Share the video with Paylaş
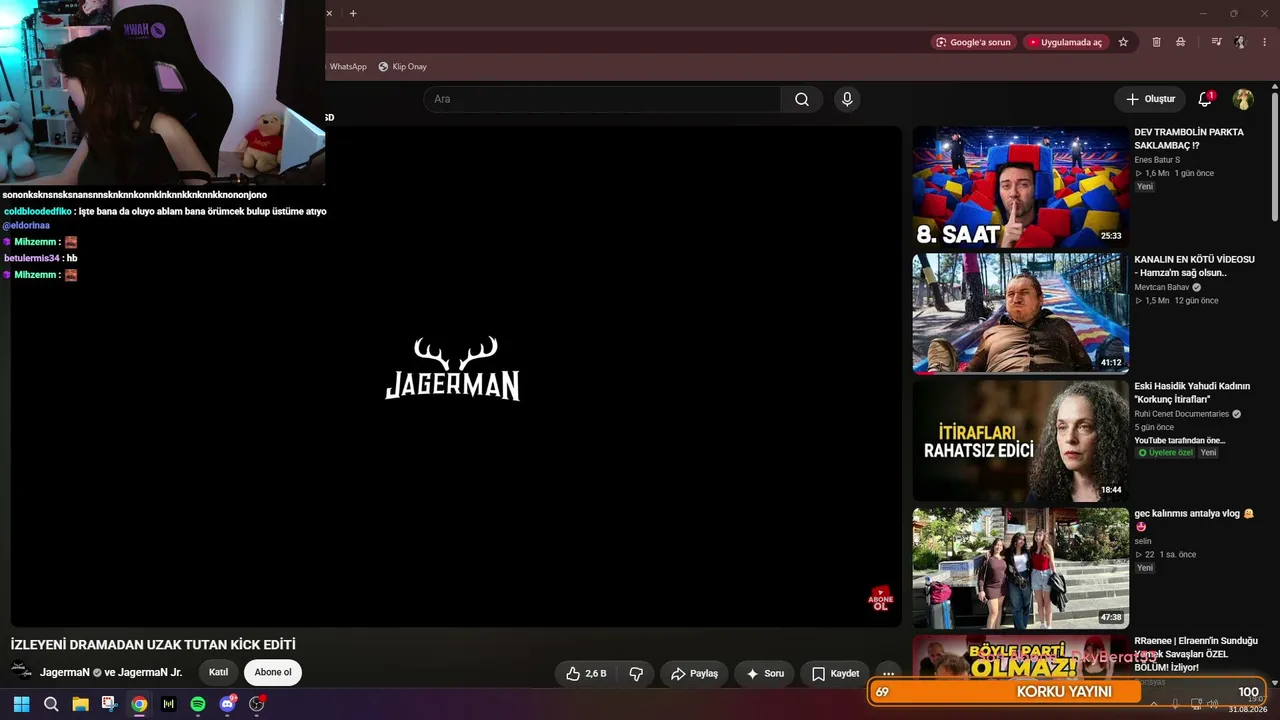Screen dimensions: 1280x720 pos(694,674)
